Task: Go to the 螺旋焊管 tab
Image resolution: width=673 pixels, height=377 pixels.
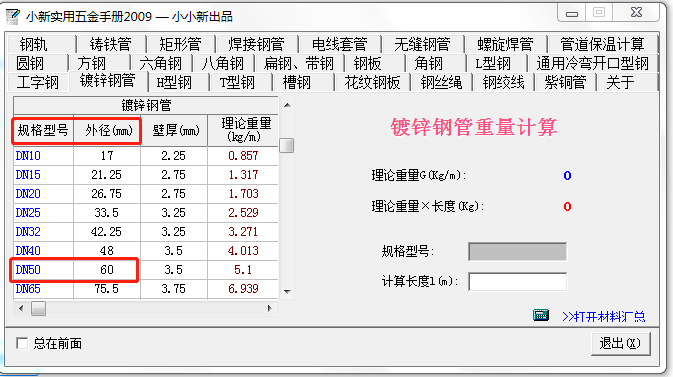Action: point(505,44)
